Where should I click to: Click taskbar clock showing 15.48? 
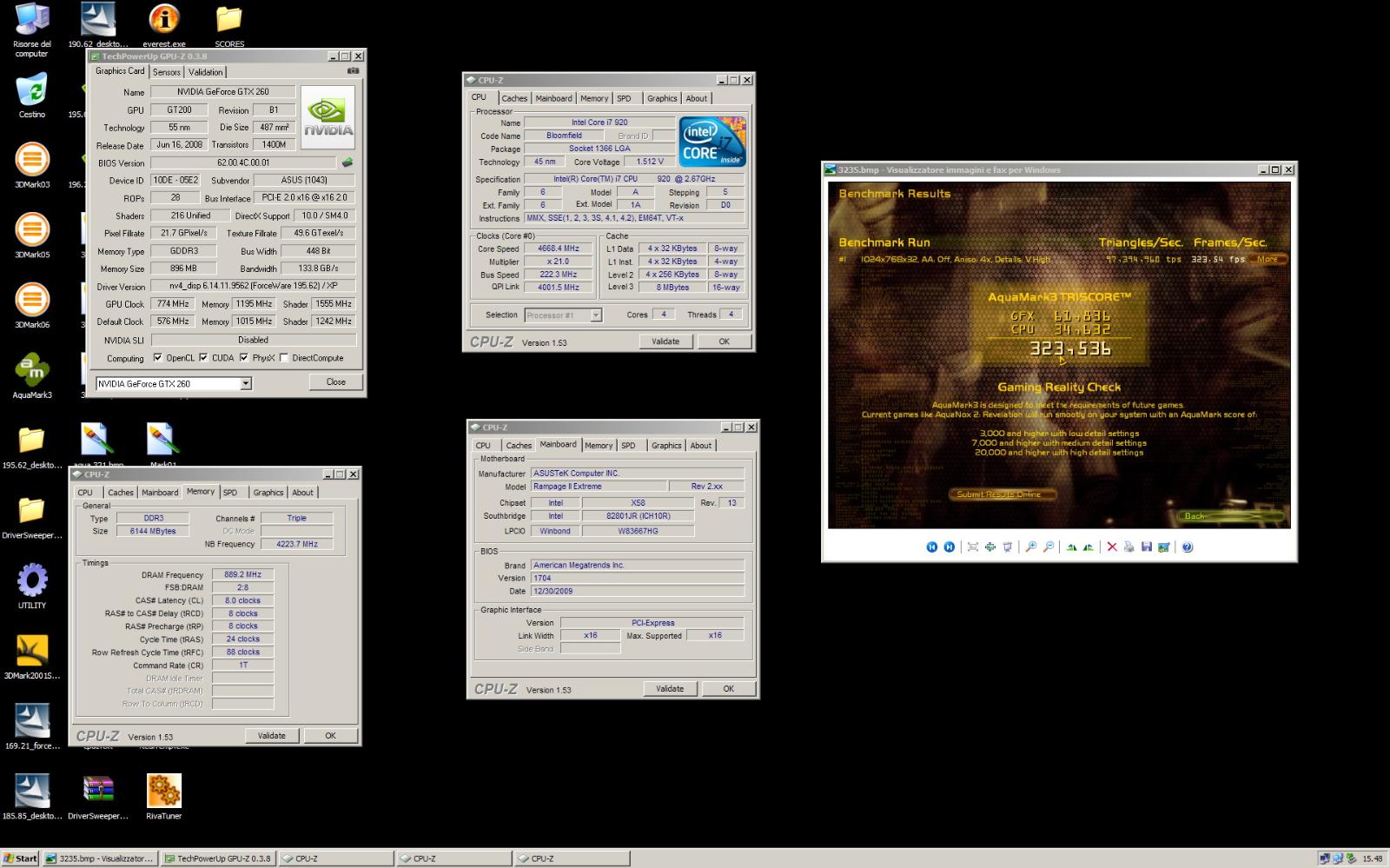click(x=1372, y=859)
